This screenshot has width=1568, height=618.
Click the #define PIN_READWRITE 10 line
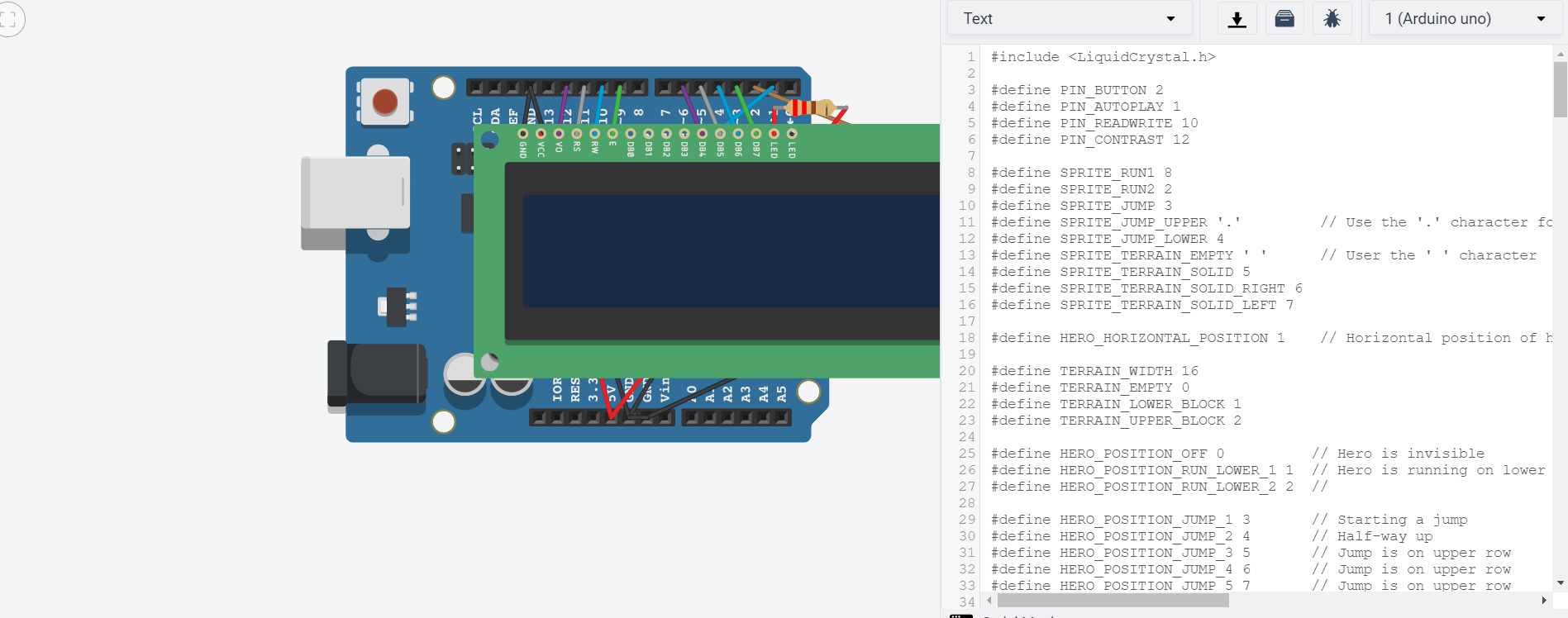tap(1094, 123)
